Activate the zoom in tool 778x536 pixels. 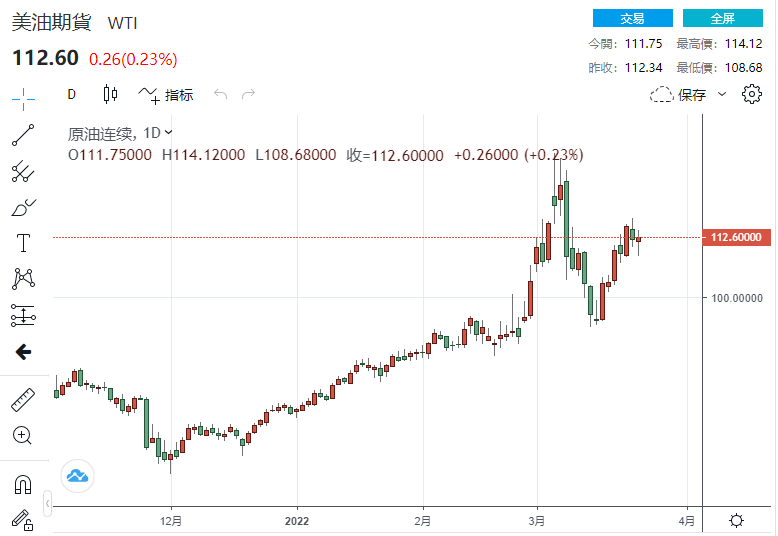click(x=23, y=435)
